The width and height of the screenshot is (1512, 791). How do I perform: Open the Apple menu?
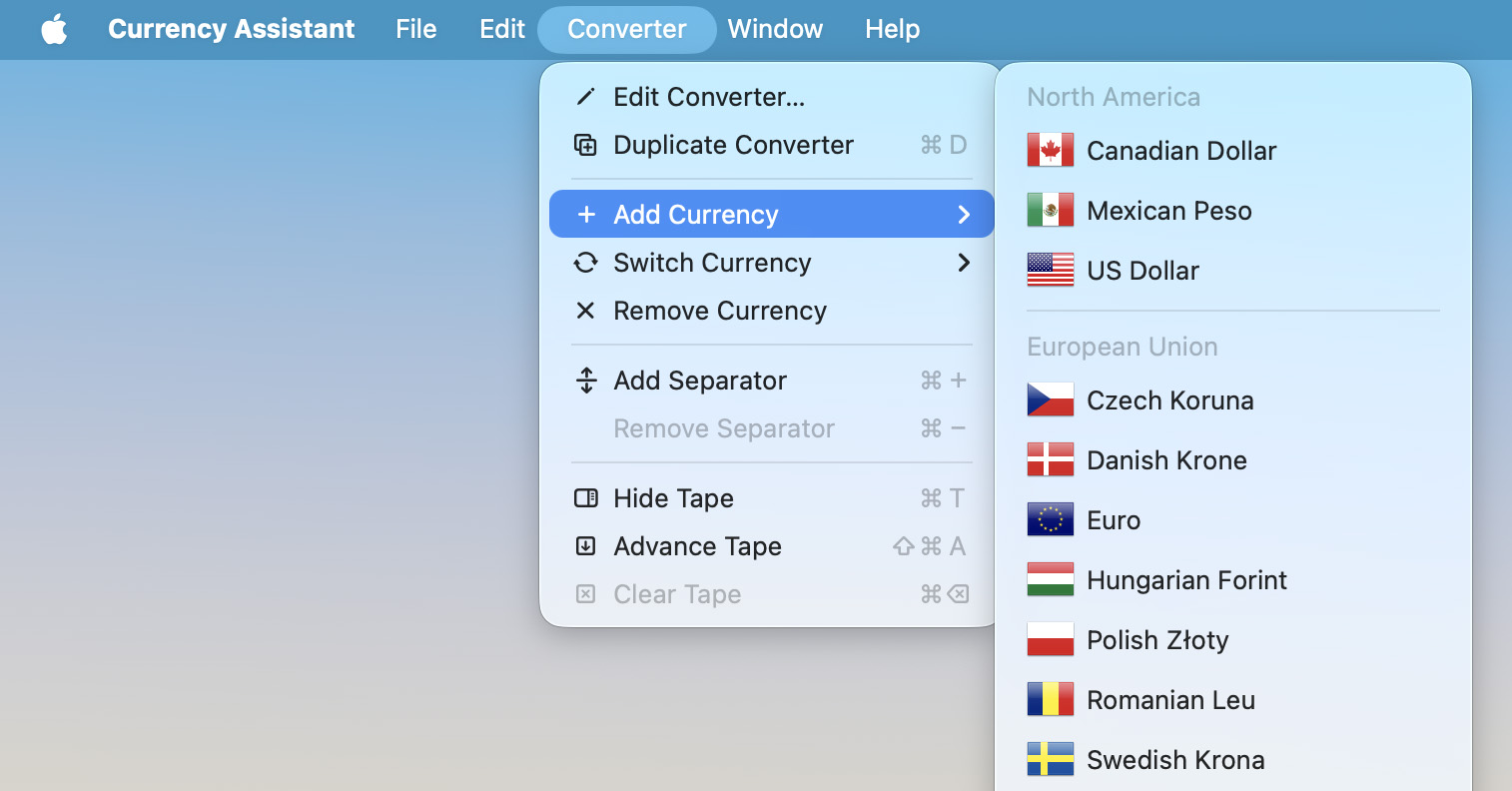(x=55, y=29)
